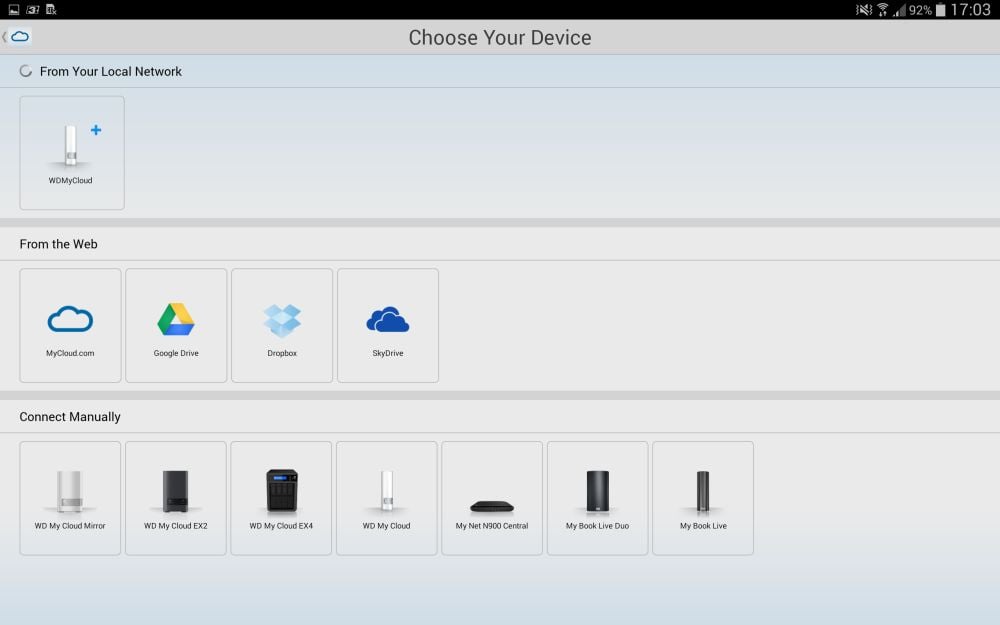Select the WDMyCloud local network device
Screen dimensions: 1000x625
72,153
